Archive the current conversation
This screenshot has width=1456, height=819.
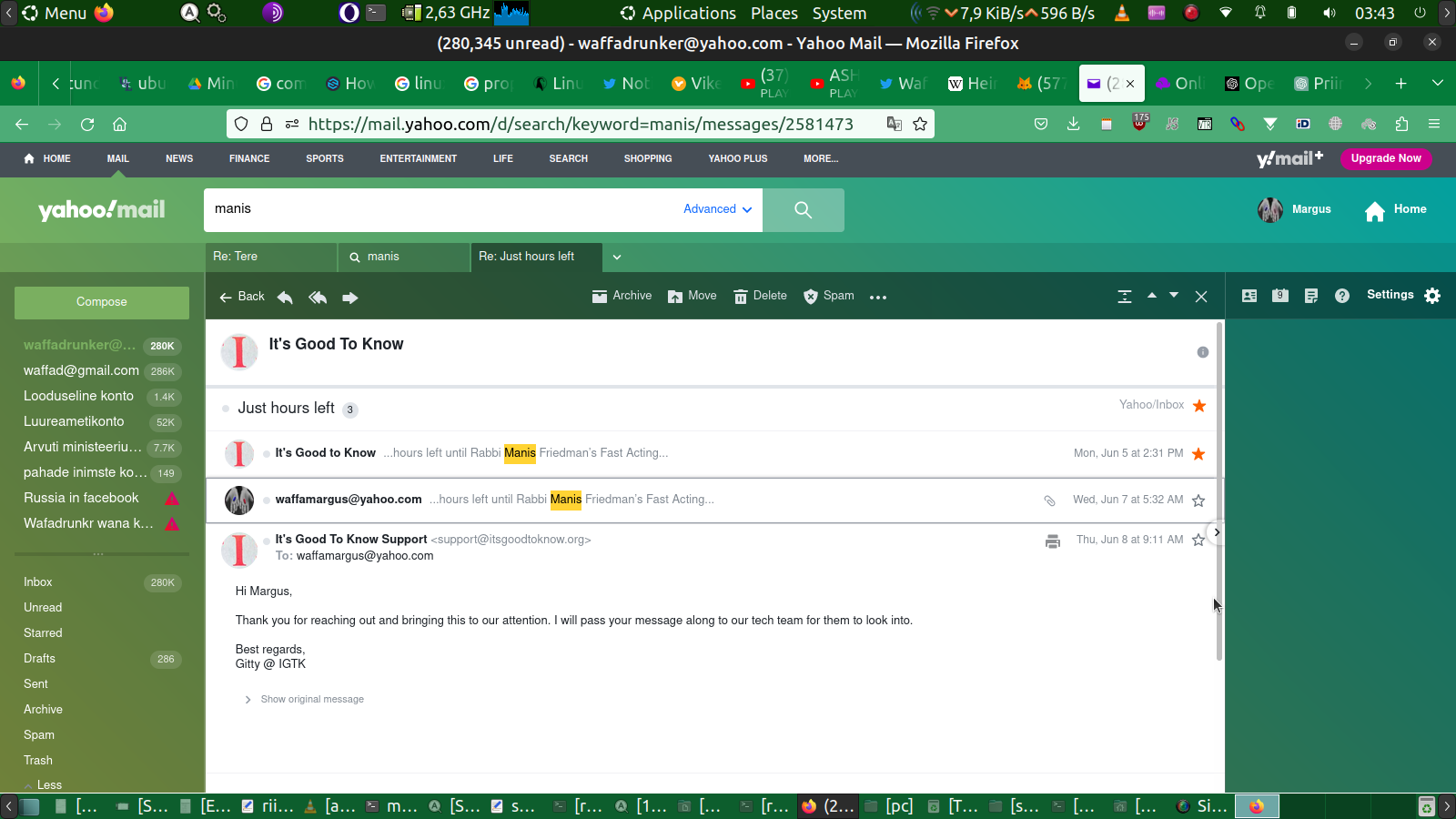tap(622, 296)
